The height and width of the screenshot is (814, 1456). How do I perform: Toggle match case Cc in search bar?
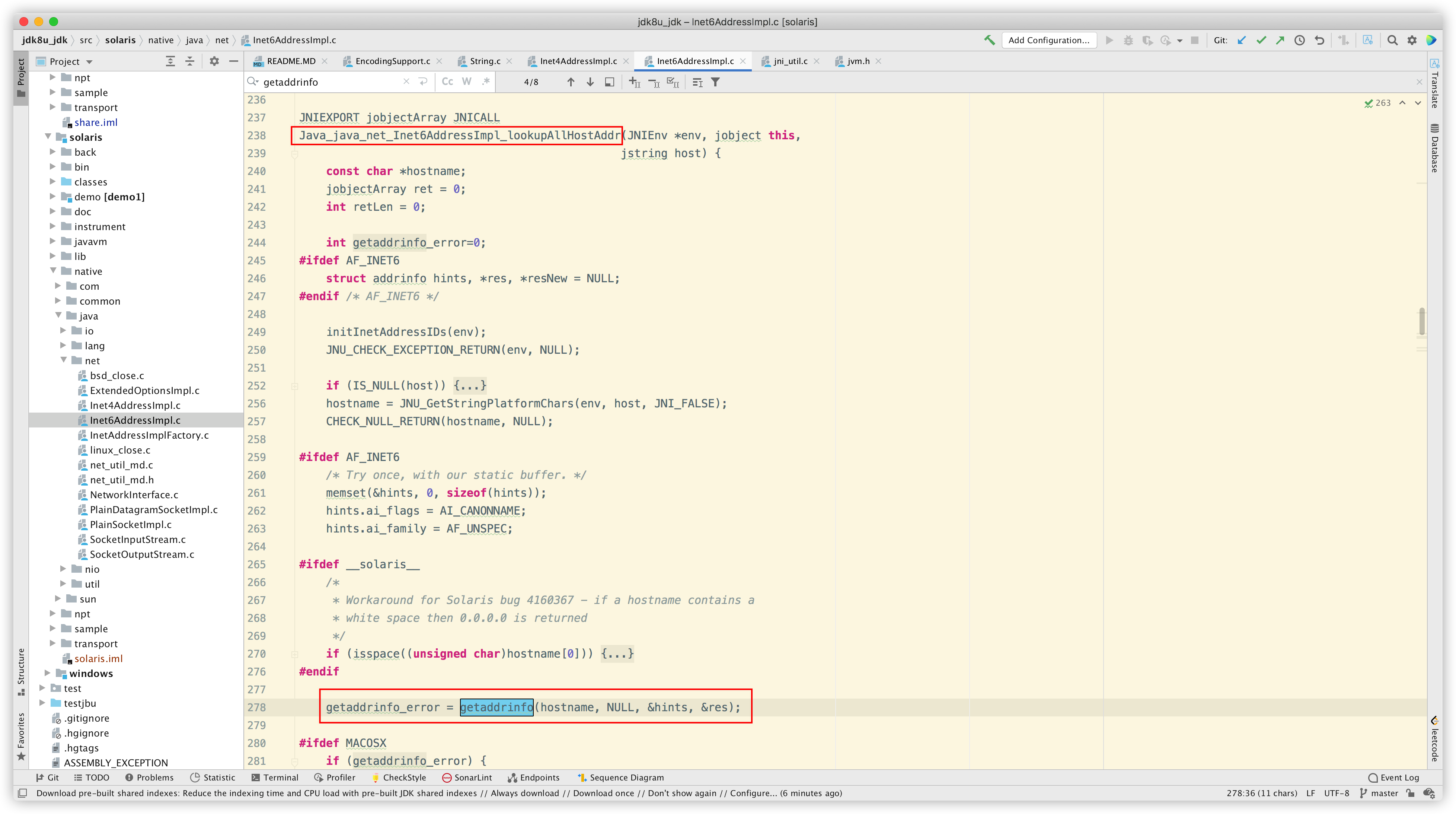pyautogui.click(x=447, y=82)
